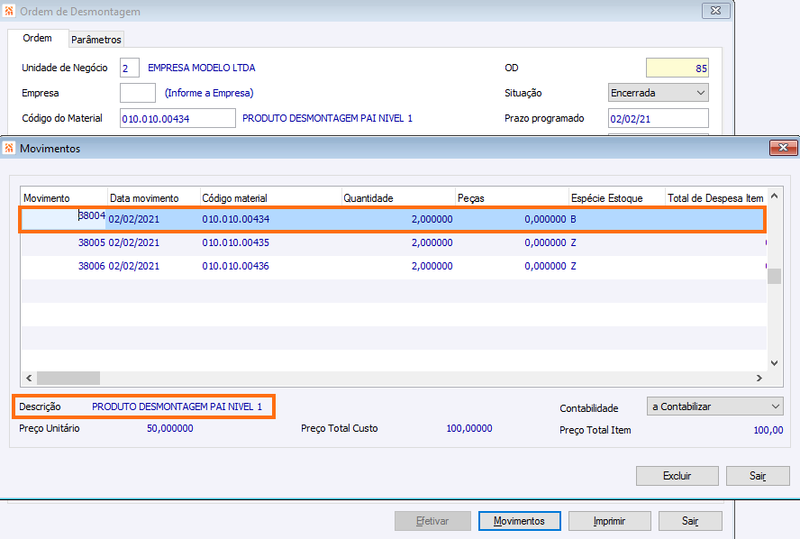Open the Situação dropdown
Screen dimensions: 800x539
pos(657,93)
